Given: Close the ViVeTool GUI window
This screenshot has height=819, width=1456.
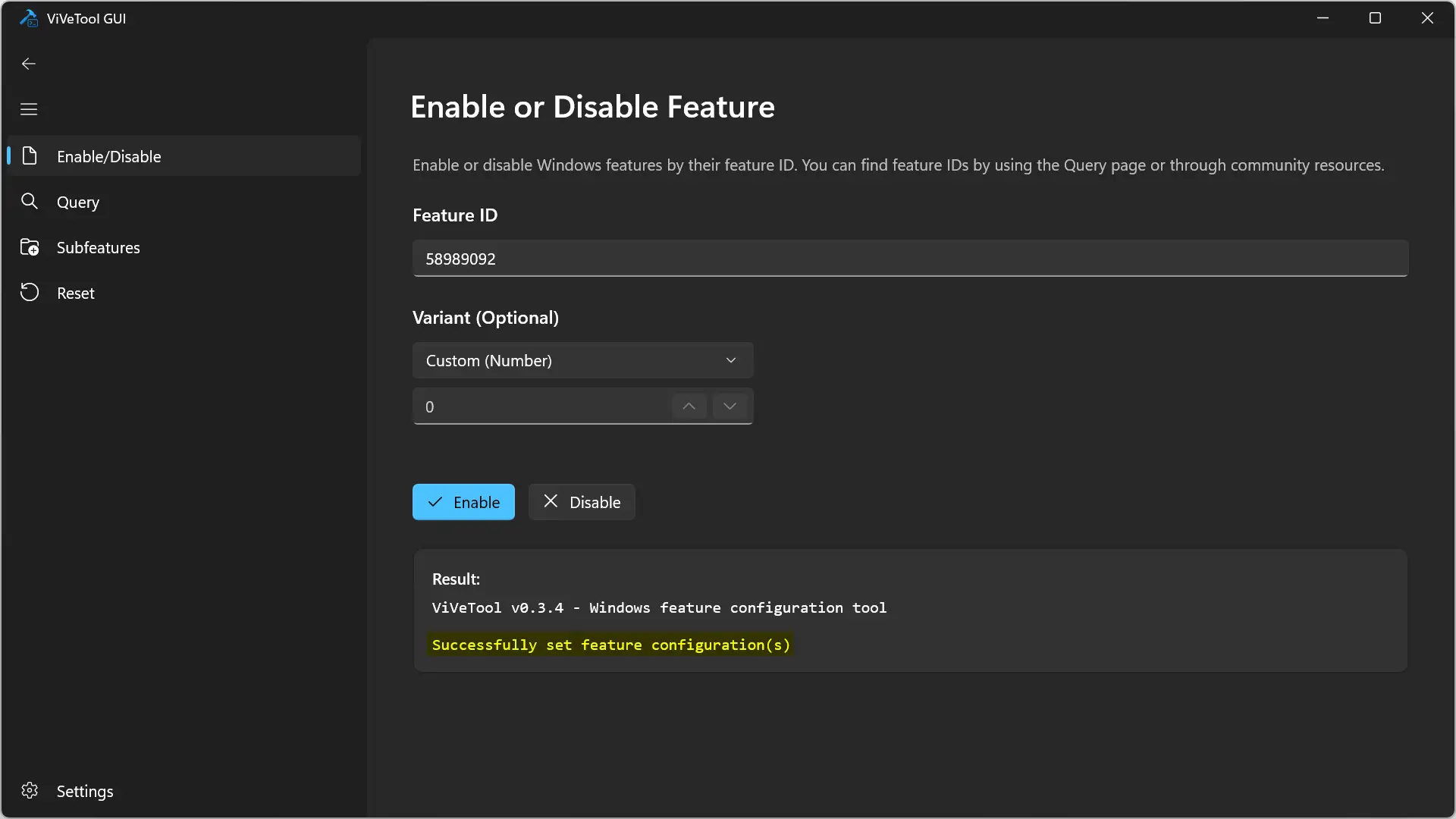Looking at the screenshot, I should click(1427, 18).
